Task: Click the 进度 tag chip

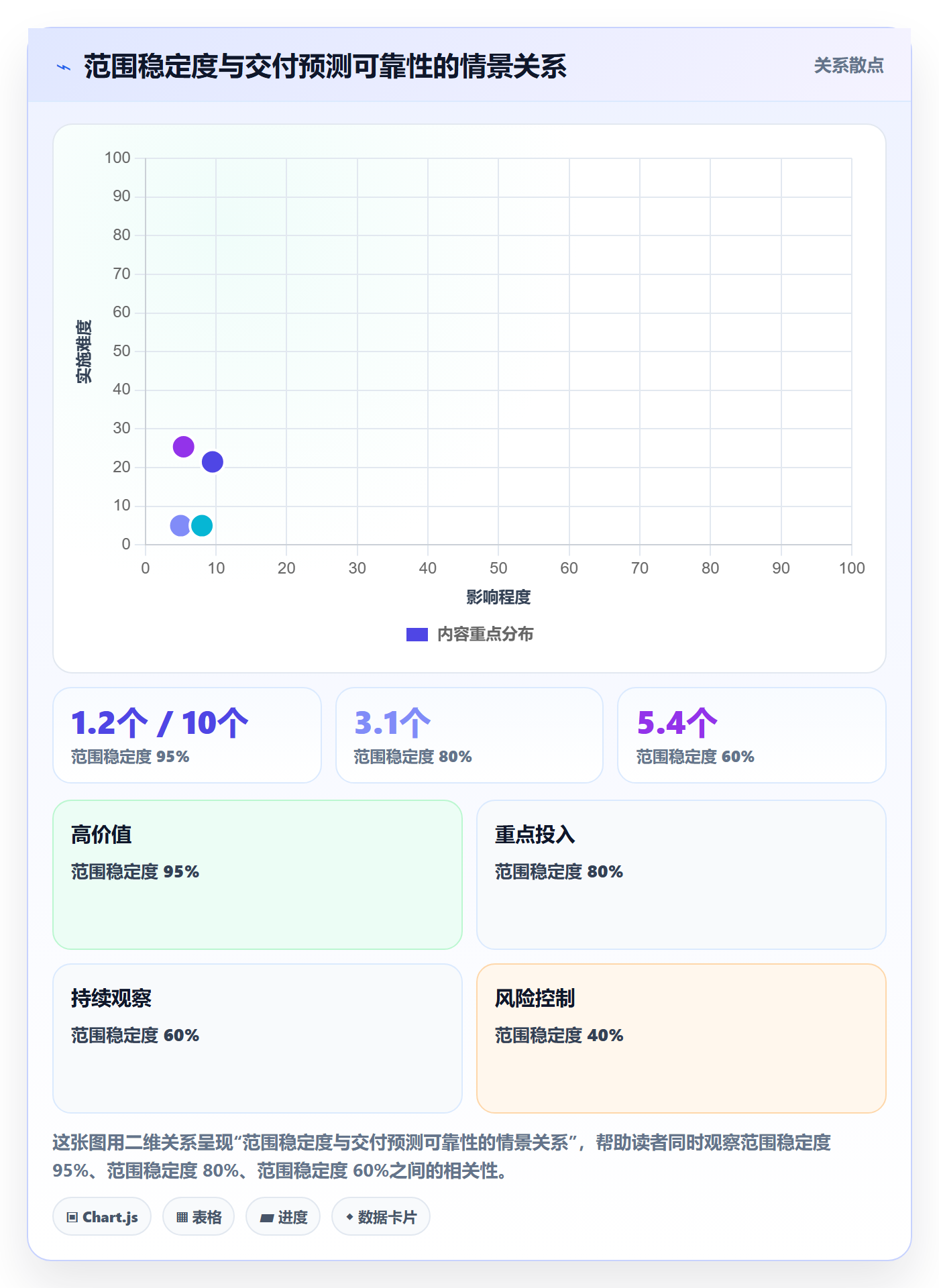Action: [283, 1217]
